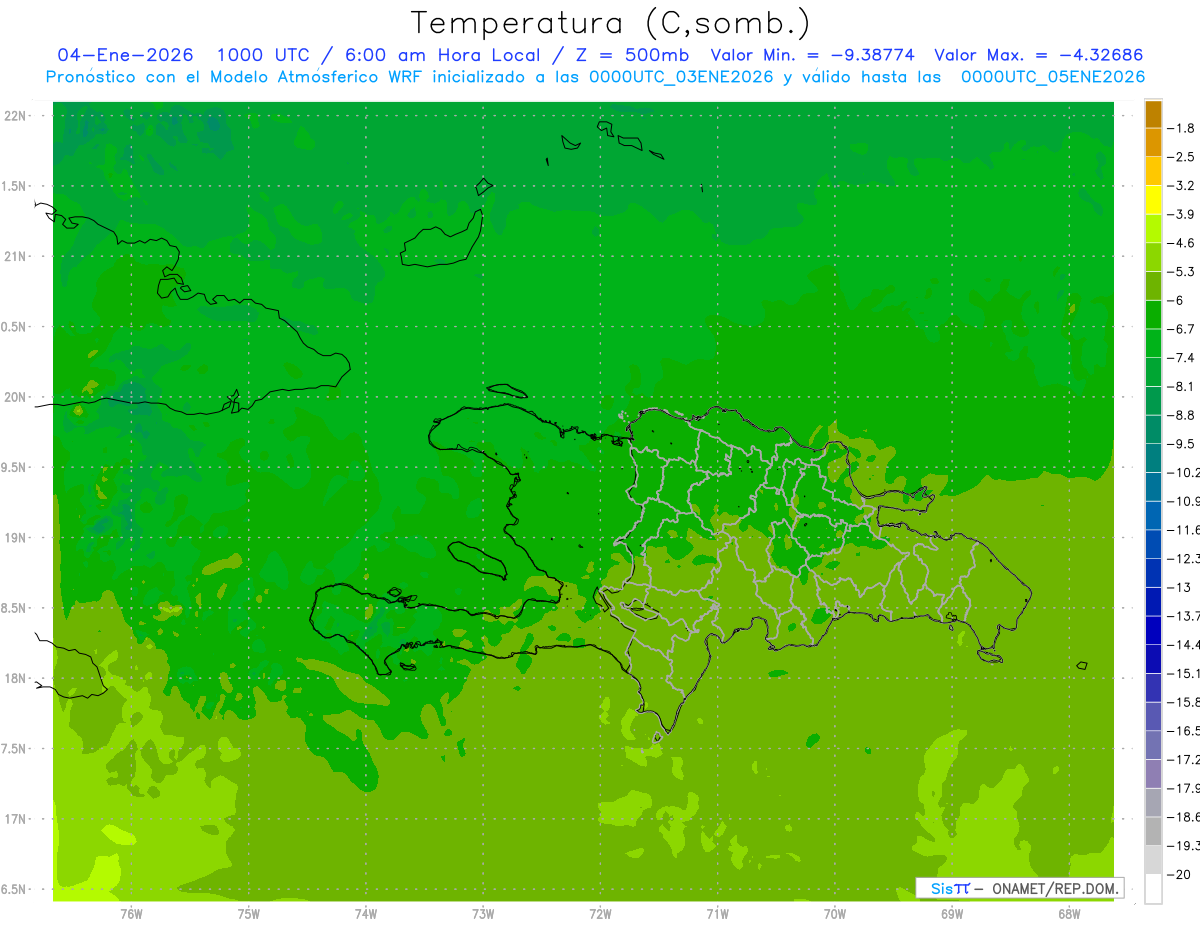Click "6:00 am Hora Local" text
The width and height of the screenshot is (1200, 927).
(442, 55)
